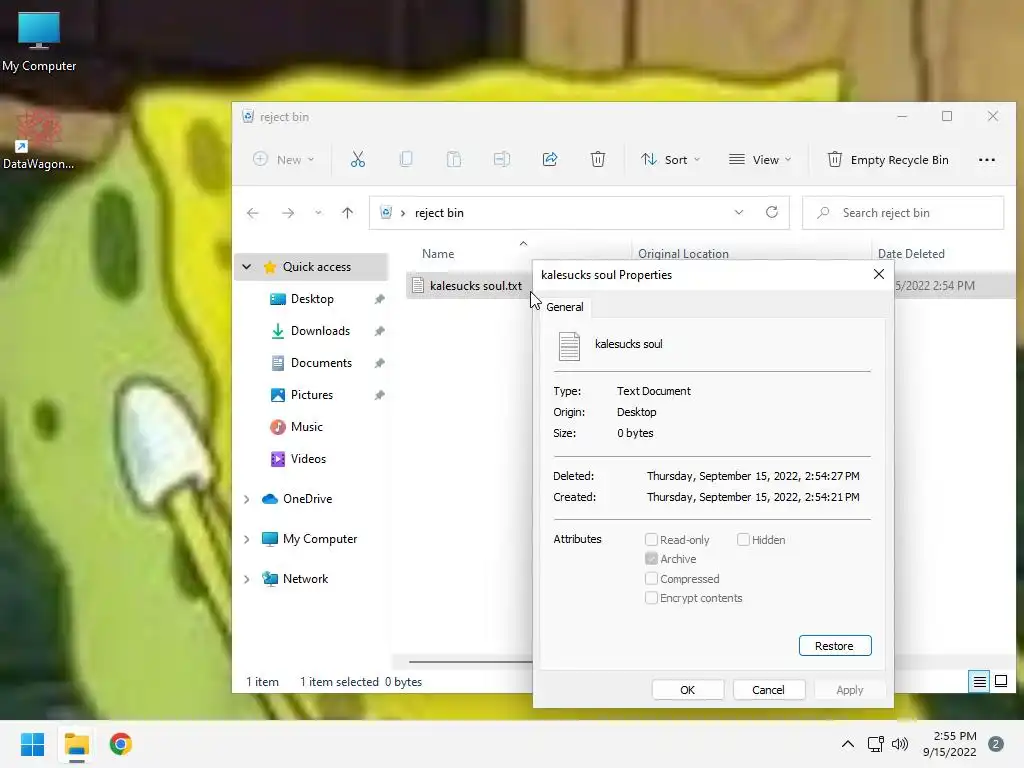
Task: Click Empty Recycle Bin button
Action: coord(888,160)
